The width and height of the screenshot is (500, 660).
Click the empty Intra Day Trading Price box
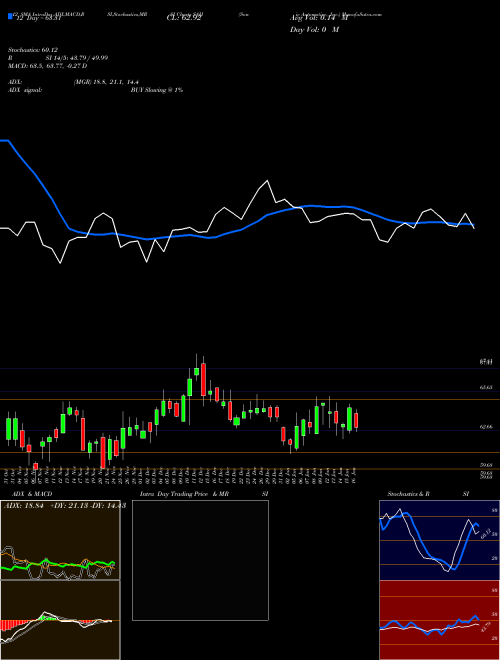pos(200,560)
